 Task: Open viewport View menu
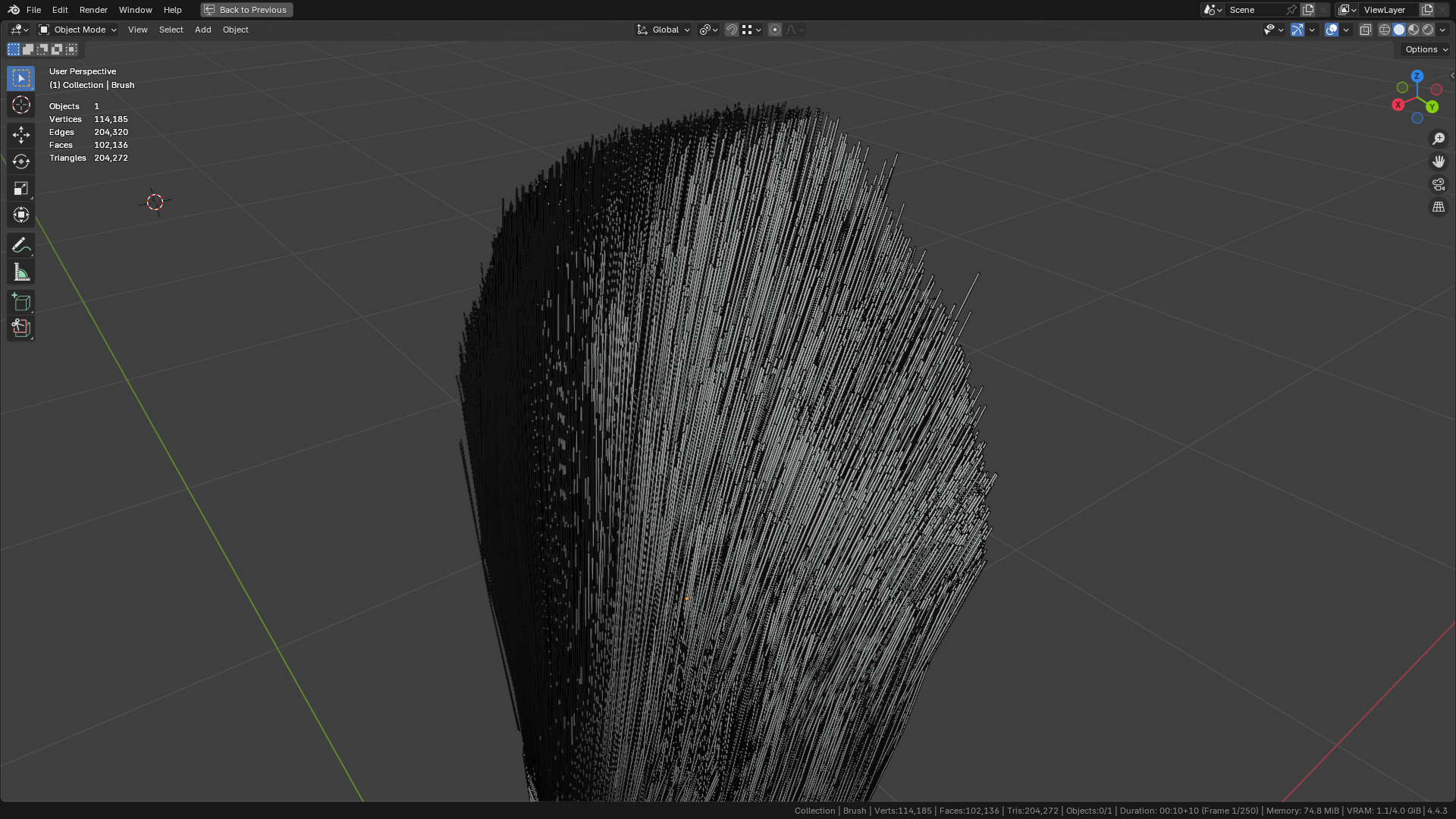137,30
